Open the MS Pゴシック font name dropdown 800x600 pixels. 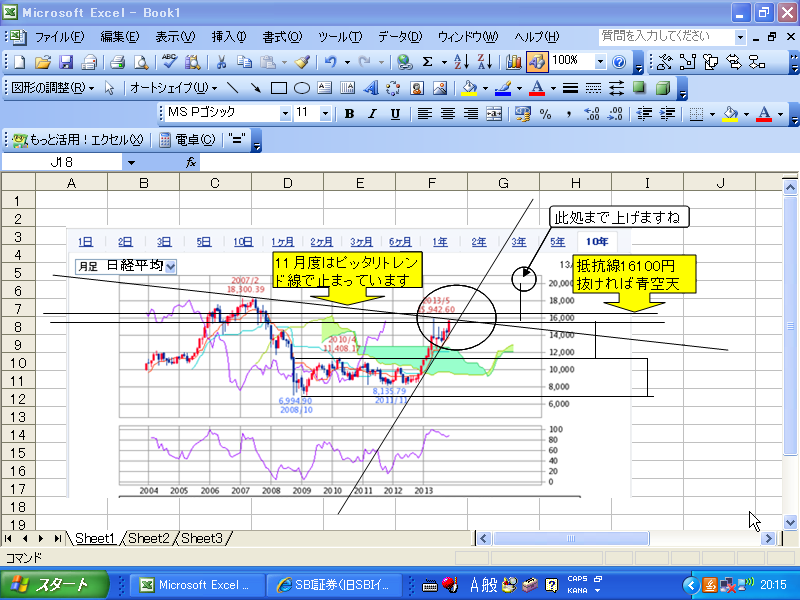coord(285,114)
